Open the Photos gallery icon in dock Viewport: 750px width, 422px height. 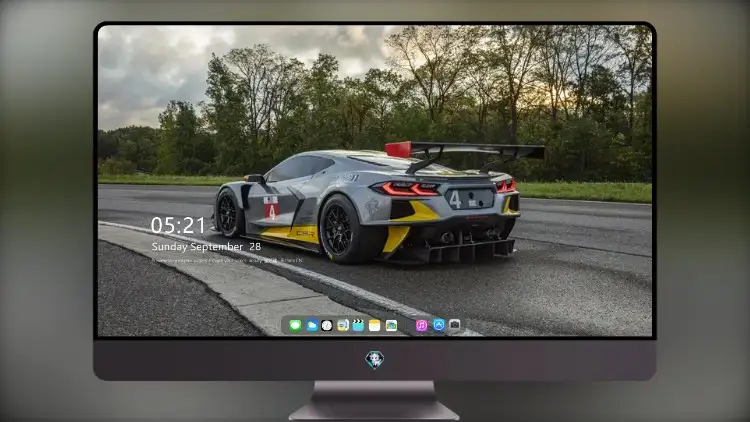coord(391,325)
